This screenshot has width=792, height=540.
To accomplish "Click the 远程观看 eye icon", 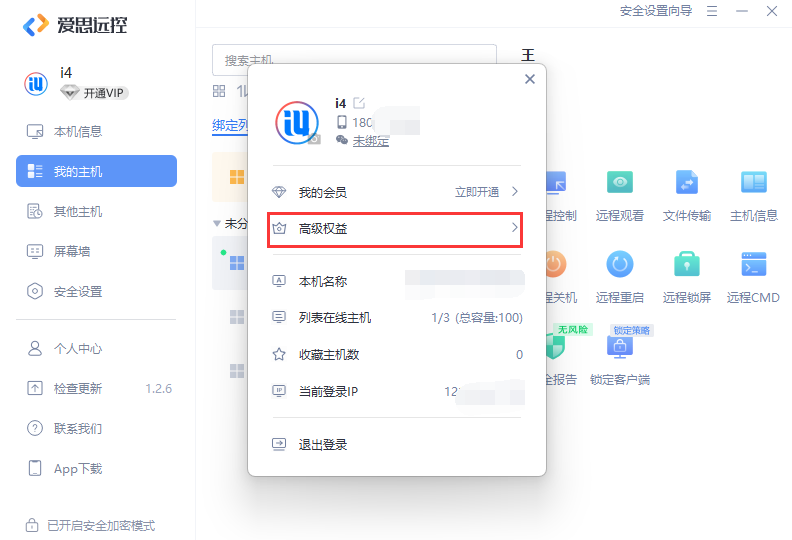I will (620, 183).
